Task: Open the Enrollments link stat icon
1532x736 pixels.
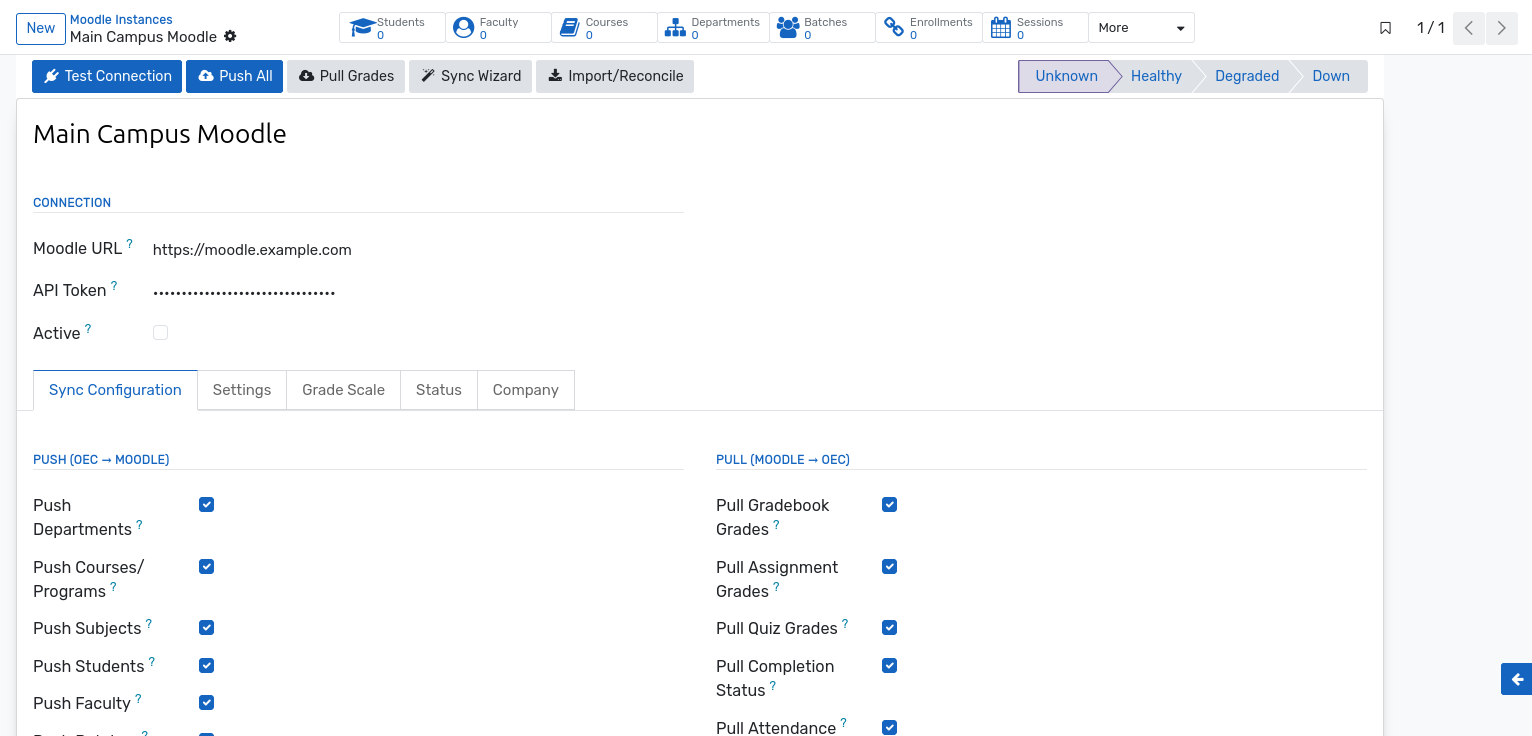Action: pos(894,28)
